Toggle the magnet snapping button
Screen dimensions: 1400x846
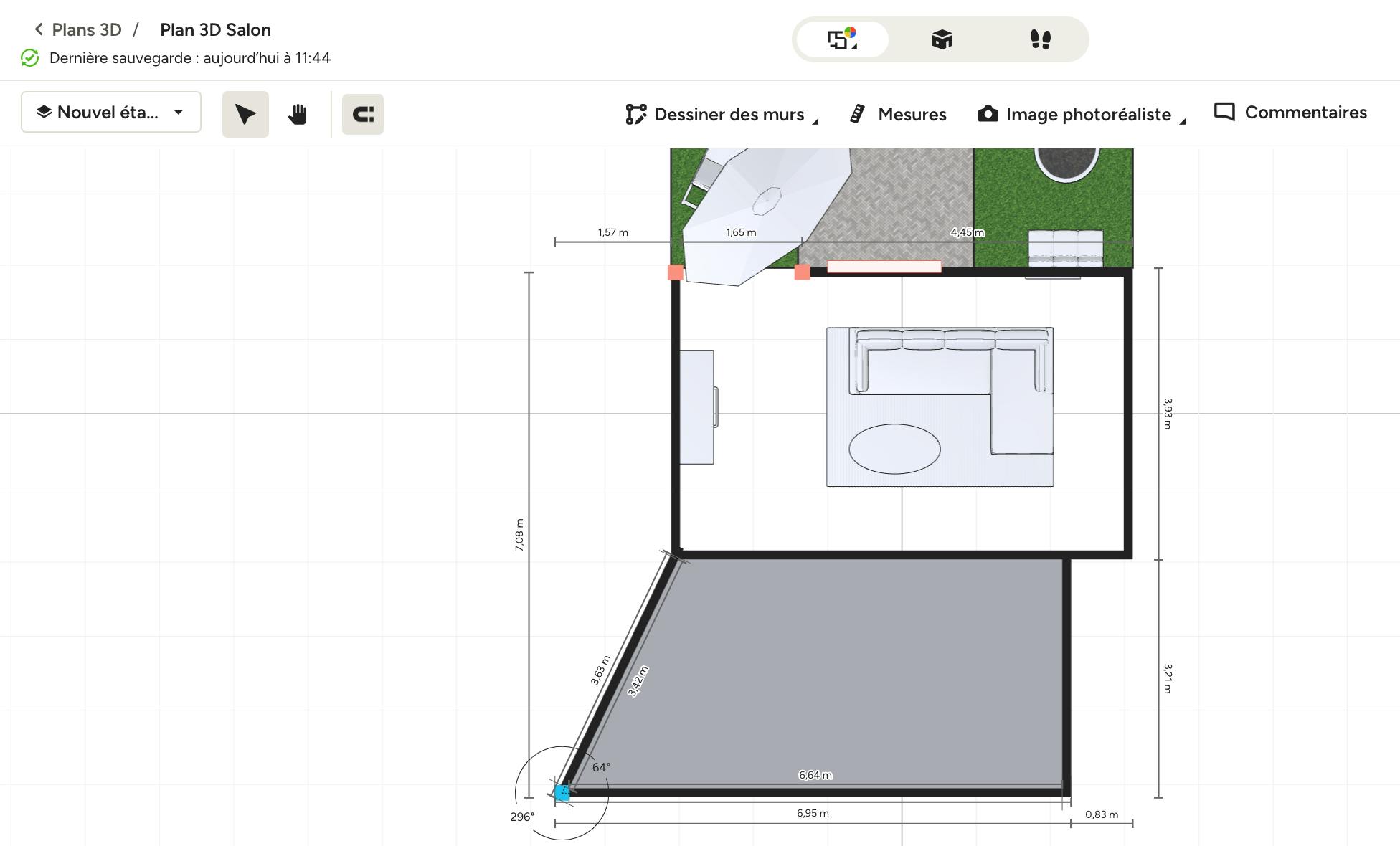pyautogui.click(x=363, y=114)
